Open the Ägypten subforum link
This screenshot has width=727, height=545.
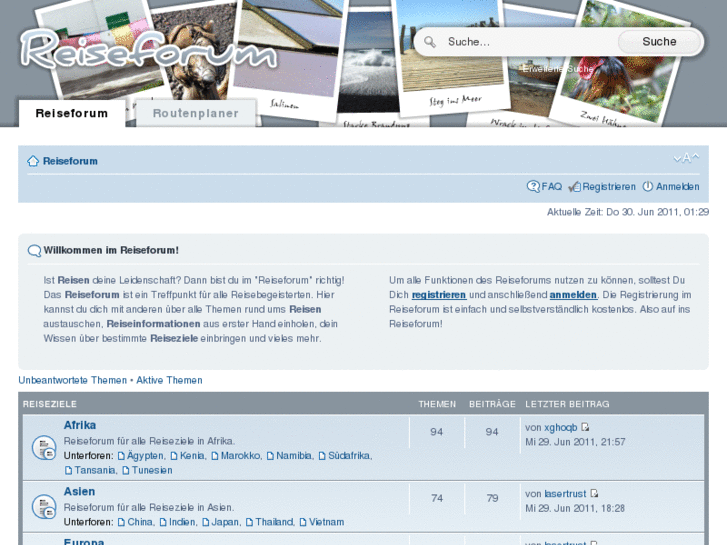[x=145, y=456]
